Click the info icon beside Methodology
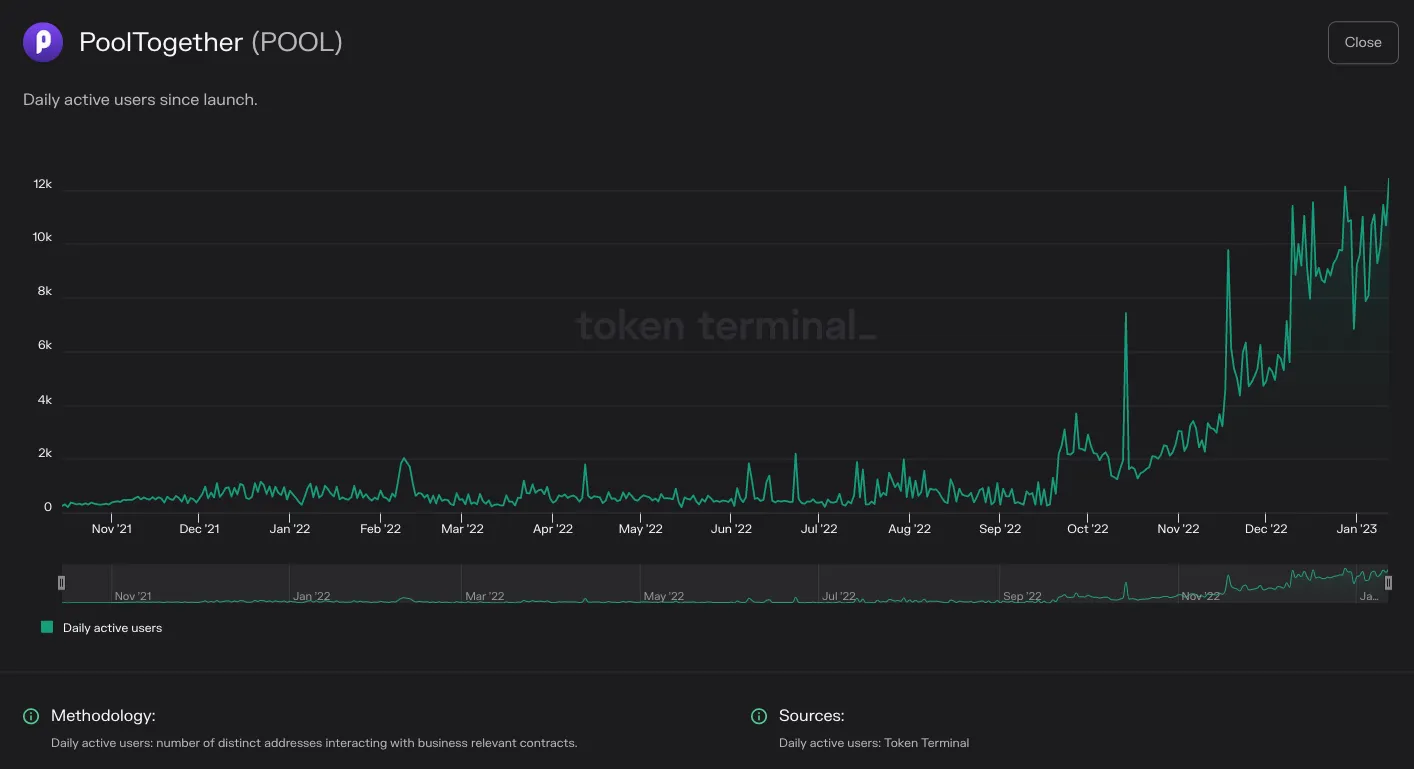Screen dimensions: 1414x769 pos(31,716)
